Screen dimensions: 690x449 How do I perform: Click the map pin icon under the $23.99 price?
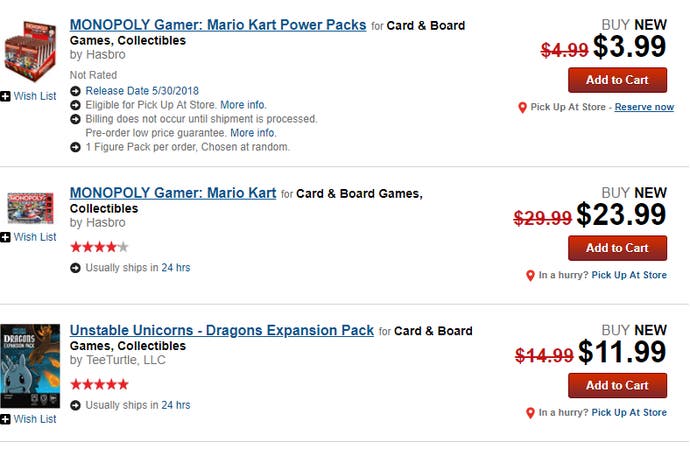(530, 276)
